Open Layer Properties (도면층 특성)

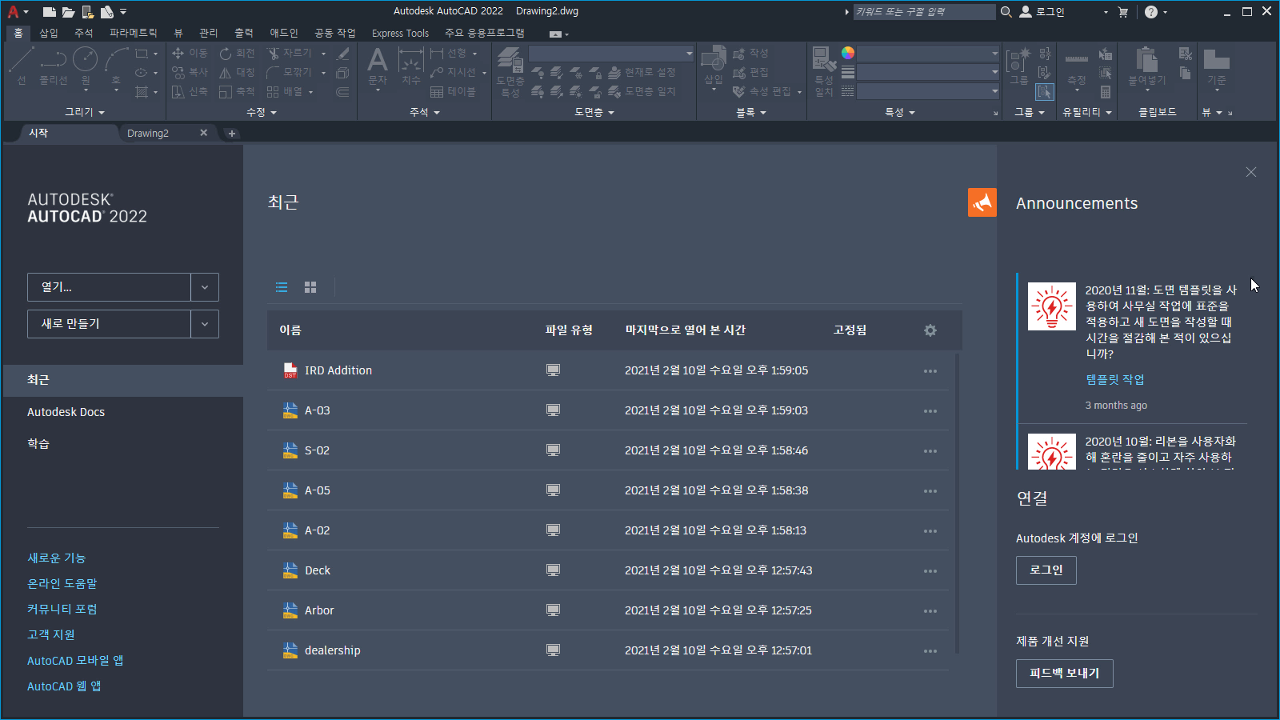coord(510,70)
